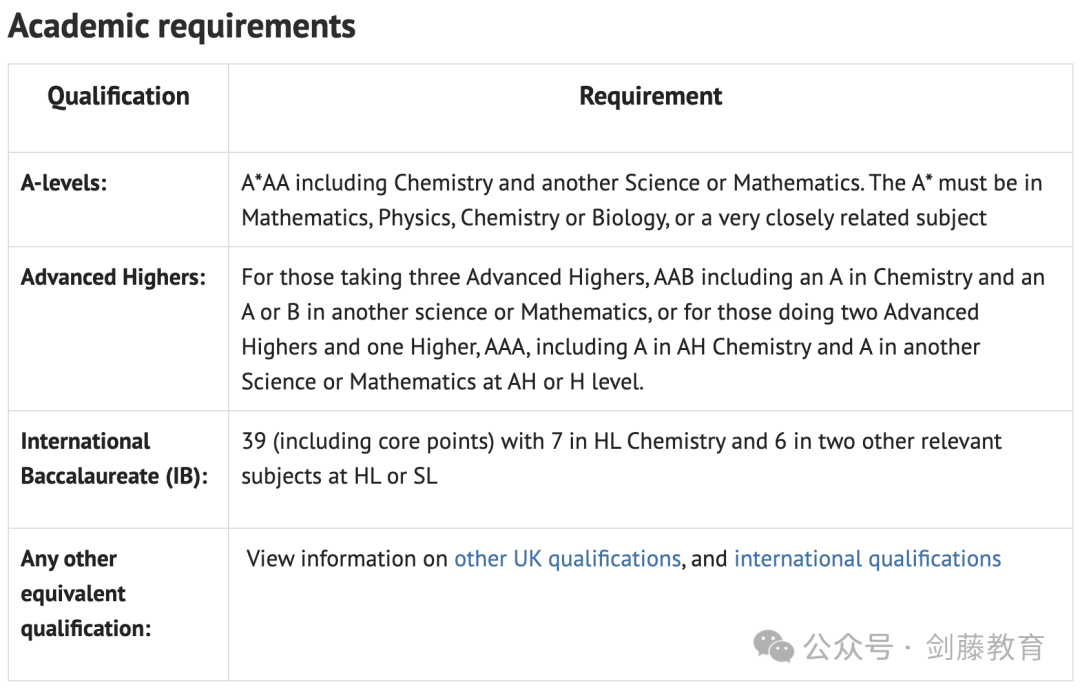Click the Mathematics, Physics, Chemistry or Biology line

[614, 218]
